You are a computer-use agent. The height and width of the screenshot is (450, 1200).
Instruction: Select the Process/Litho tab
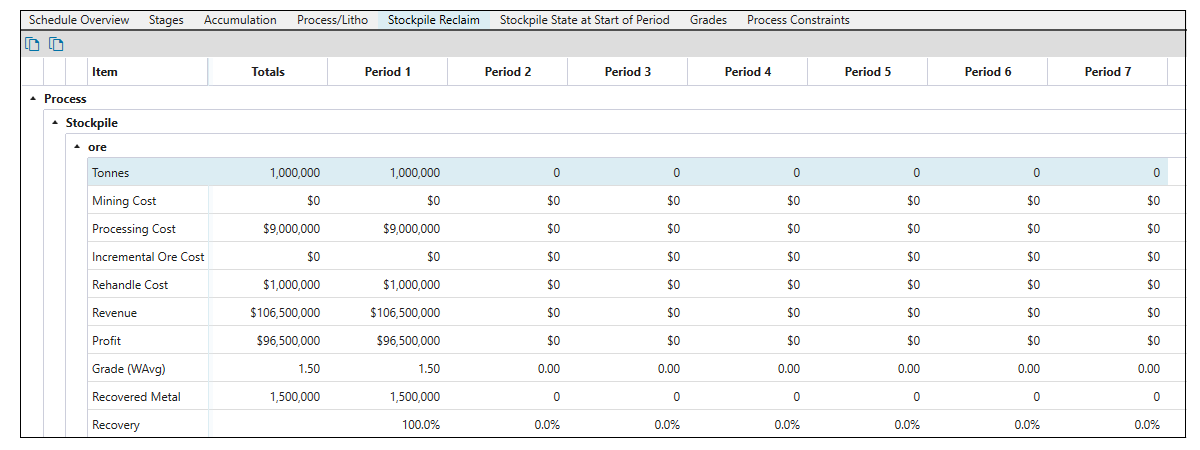[x=332, y=19]
